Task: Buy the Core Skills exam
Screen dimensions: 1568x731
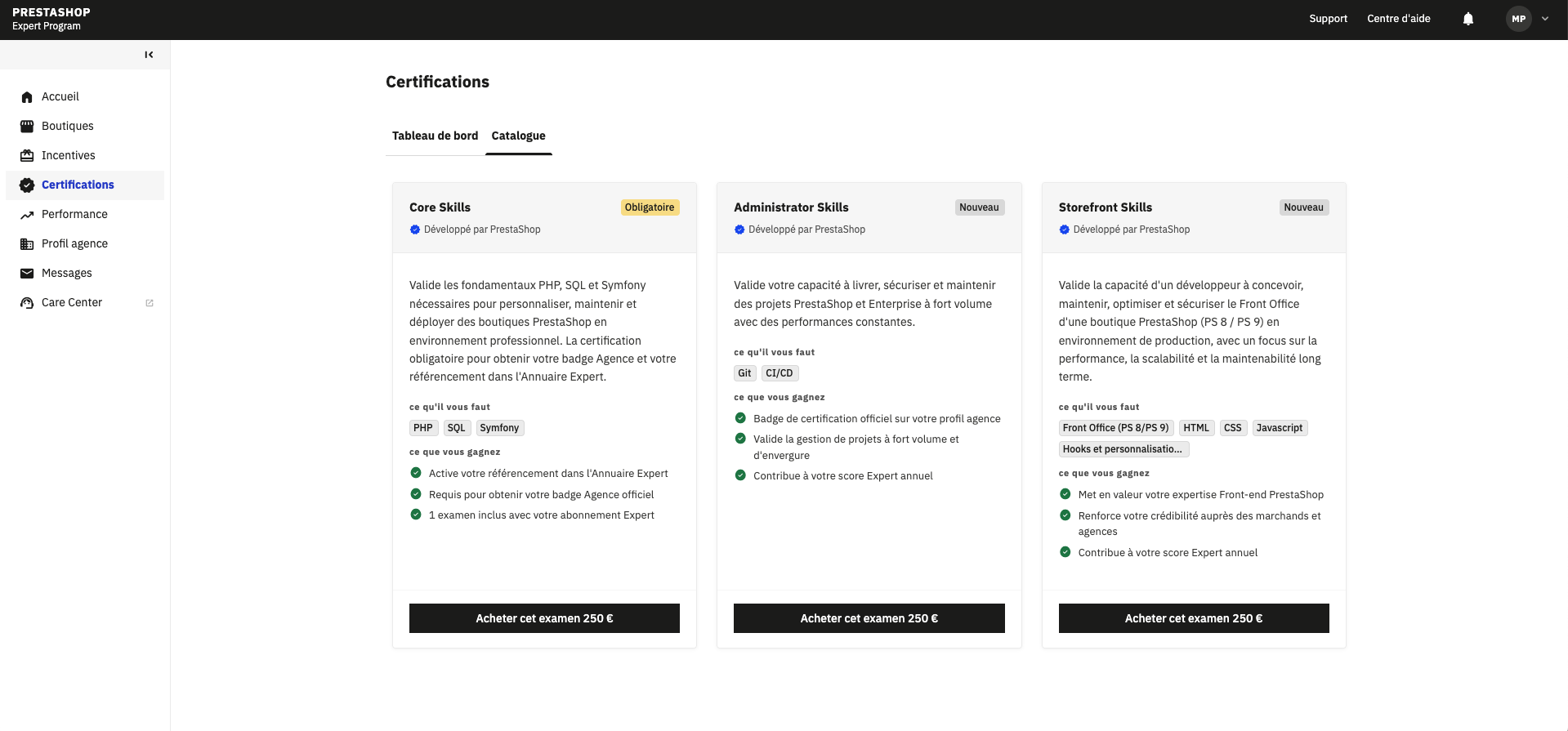Action: coord(544,618)
